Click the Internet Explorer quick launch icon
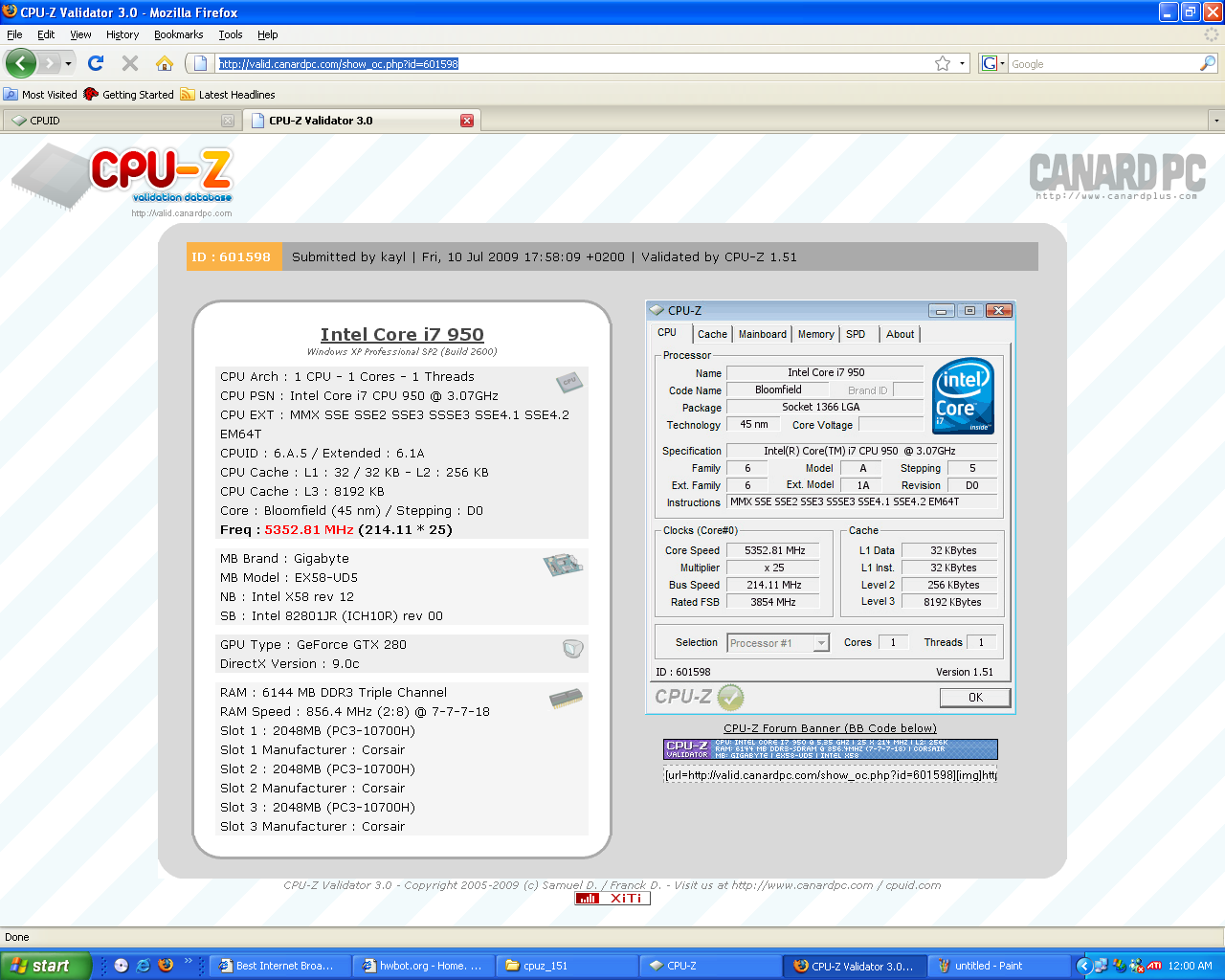The height and width of the screenshot is (980, 1225). click(x=143, y=966)
